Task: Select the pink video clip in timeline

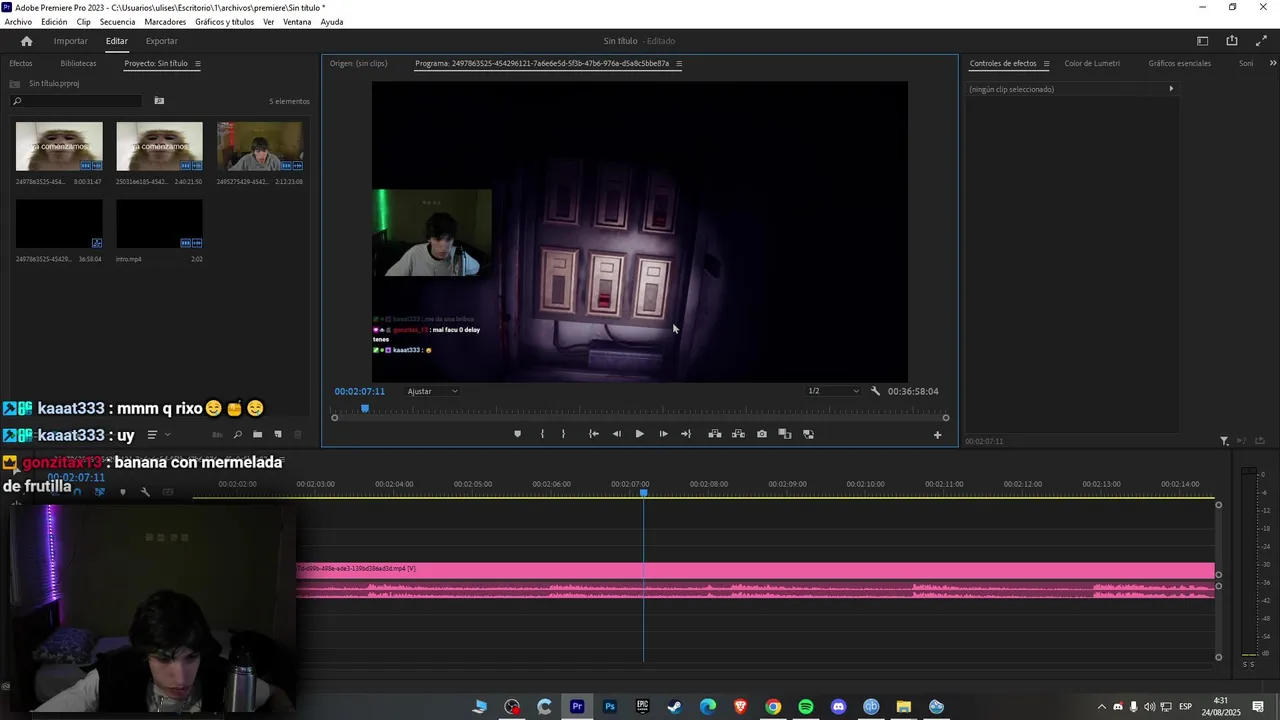Action: [x=755, y=569]
